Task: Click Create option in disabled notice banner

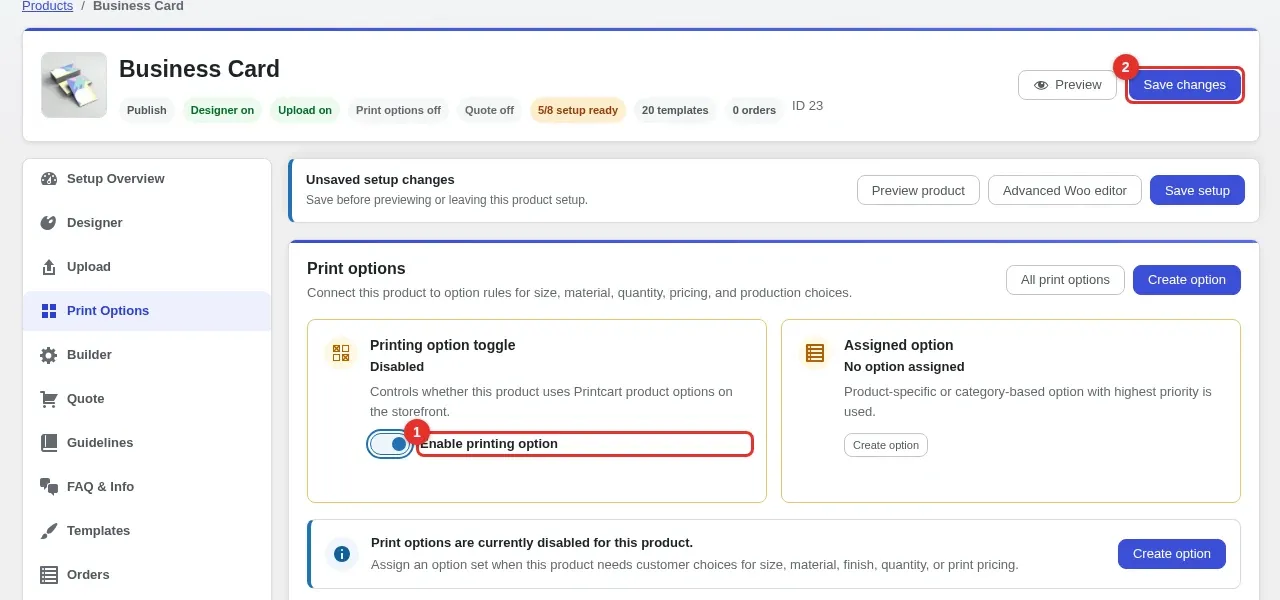Action: tap(1172, 554)
